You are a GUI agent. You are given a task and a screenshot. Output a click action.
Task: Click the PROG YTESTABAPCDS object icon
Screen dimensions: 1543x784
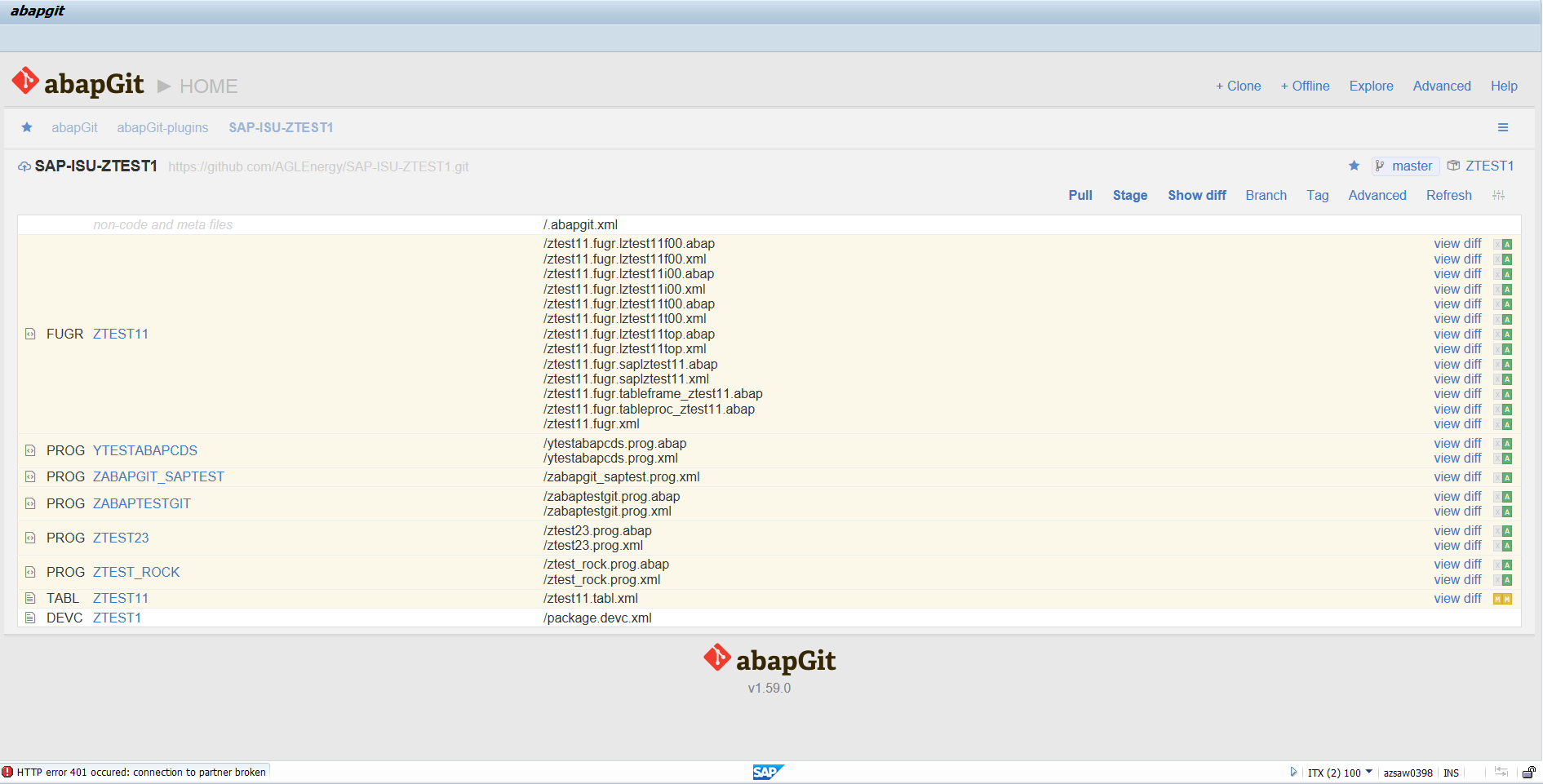[x=30, y=450]
